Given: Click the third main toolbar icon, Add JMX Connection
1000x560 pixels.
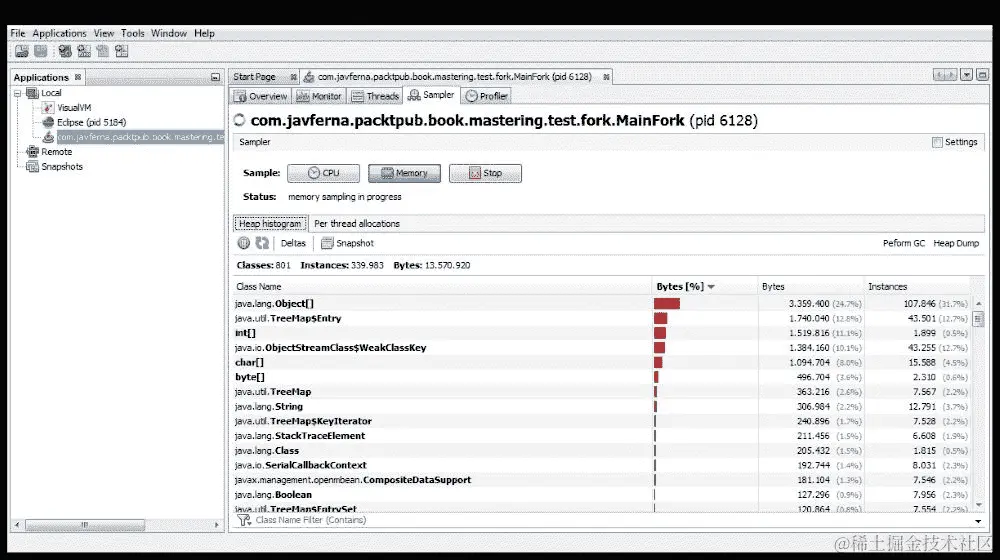Looking at the screenshot, I should coord(65,51).
